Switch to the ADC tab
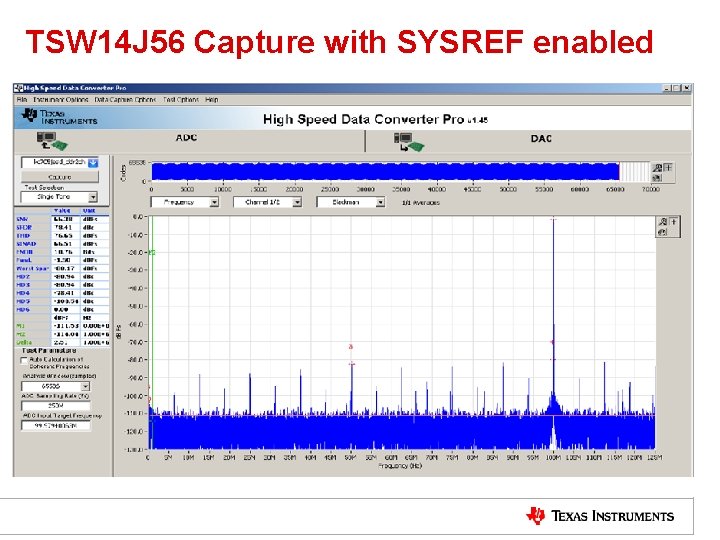720x540 pixels. point(186,138)
